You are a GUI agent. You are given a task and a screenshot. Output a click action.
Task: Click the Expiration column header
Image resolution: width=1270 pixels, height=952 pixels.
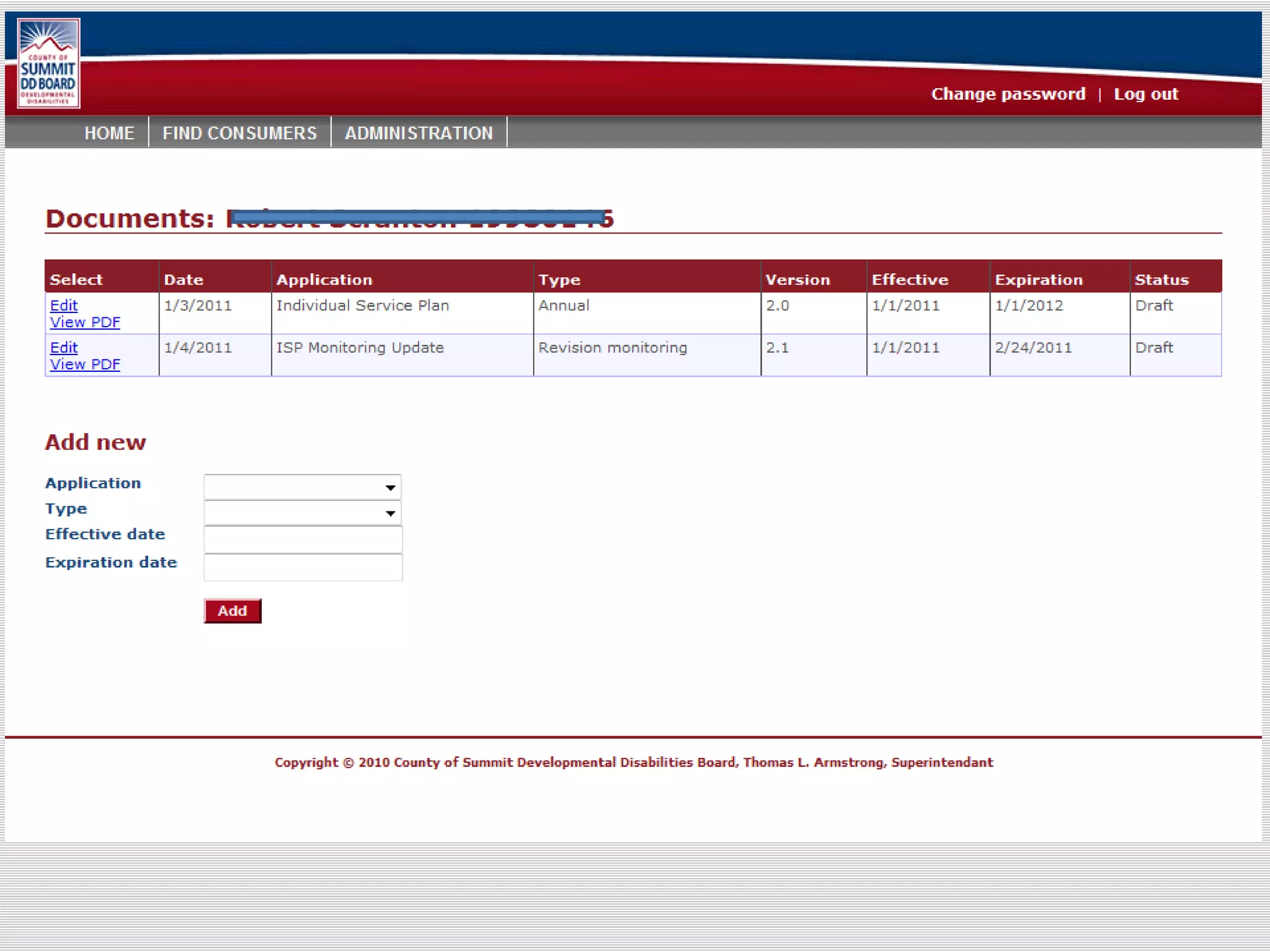[x=1039, y=280]
